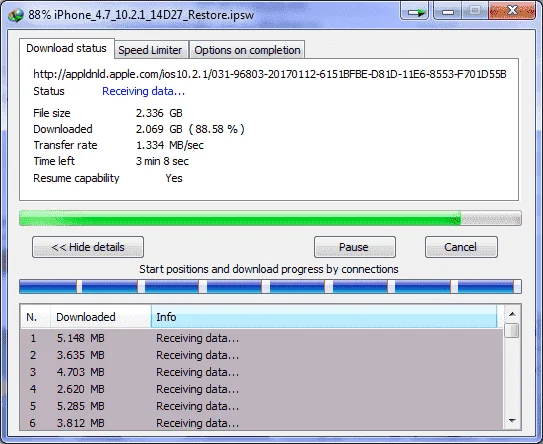The width and height of the screenshot is (543, 444).
Task: Cancel the download
Action: click(461, 247)
